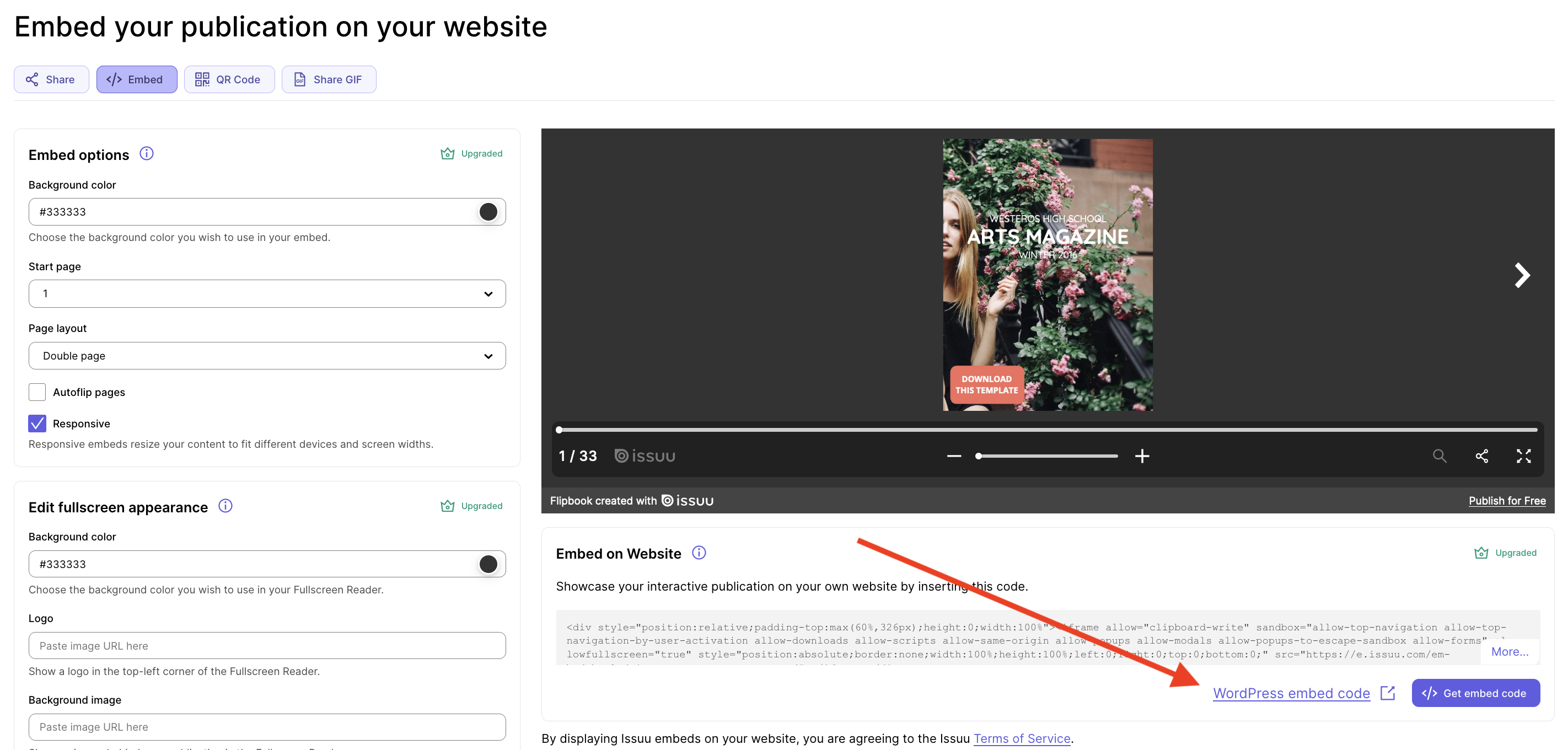Screen dimensions: 1568x750
Task: Click the external link icon beside WordPress embed code
Action: pos(1388,692)
